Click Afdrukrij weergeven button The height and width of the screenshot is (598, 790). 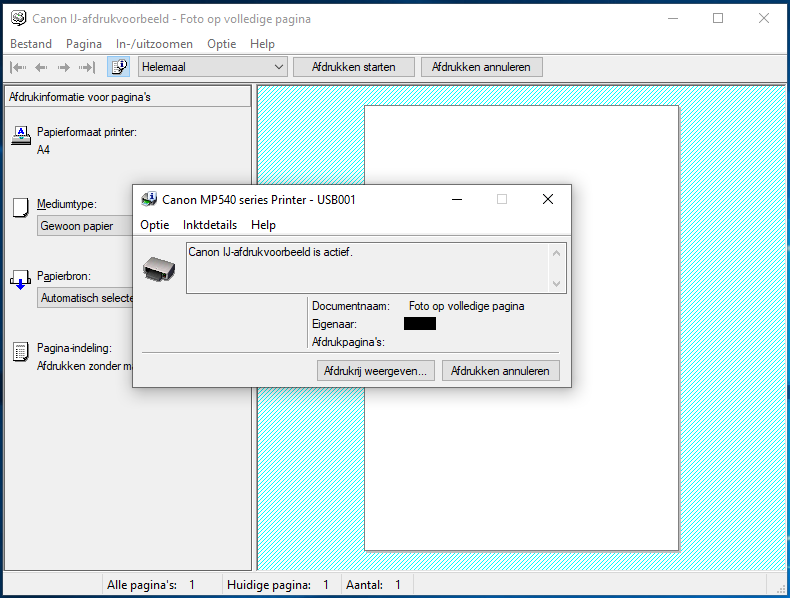click(376, 371)
